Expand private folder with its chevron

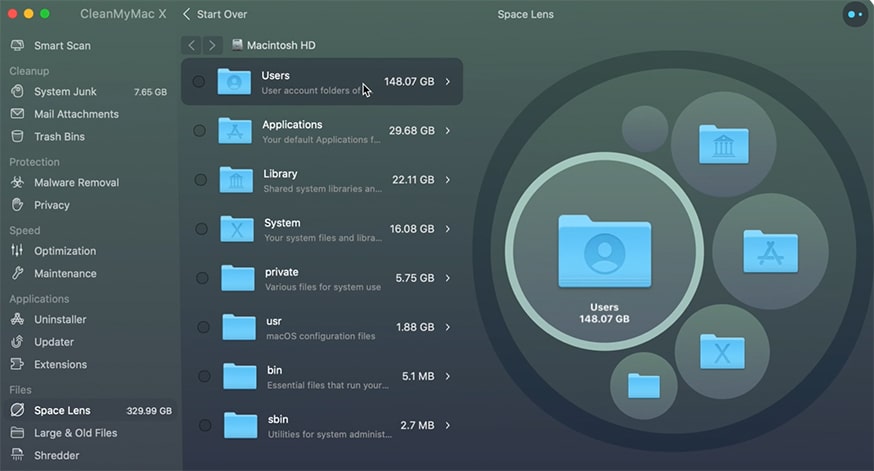448,278
